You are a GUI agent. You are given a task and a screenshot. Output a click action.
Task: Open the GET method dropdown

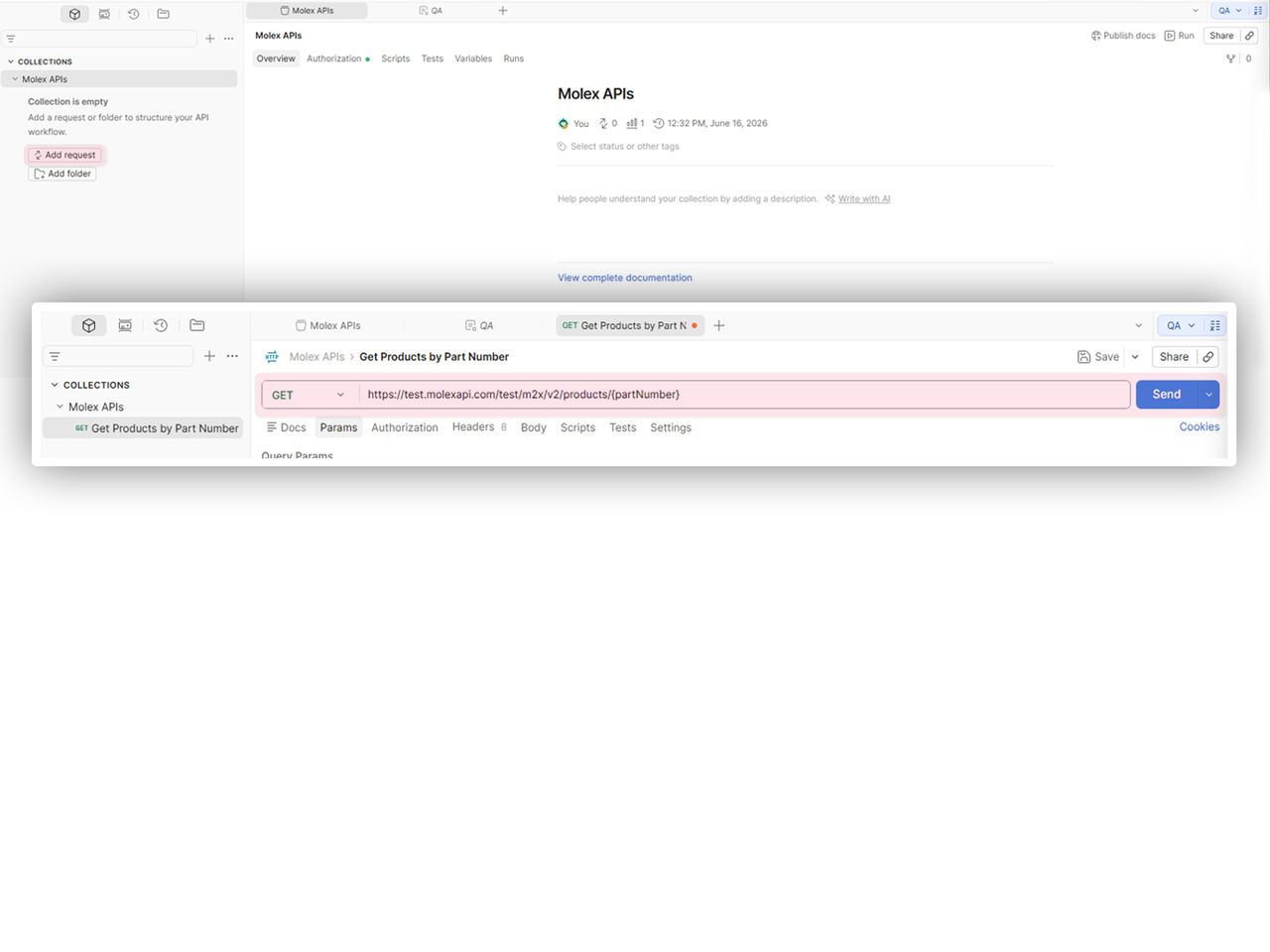tap(308, 395)
